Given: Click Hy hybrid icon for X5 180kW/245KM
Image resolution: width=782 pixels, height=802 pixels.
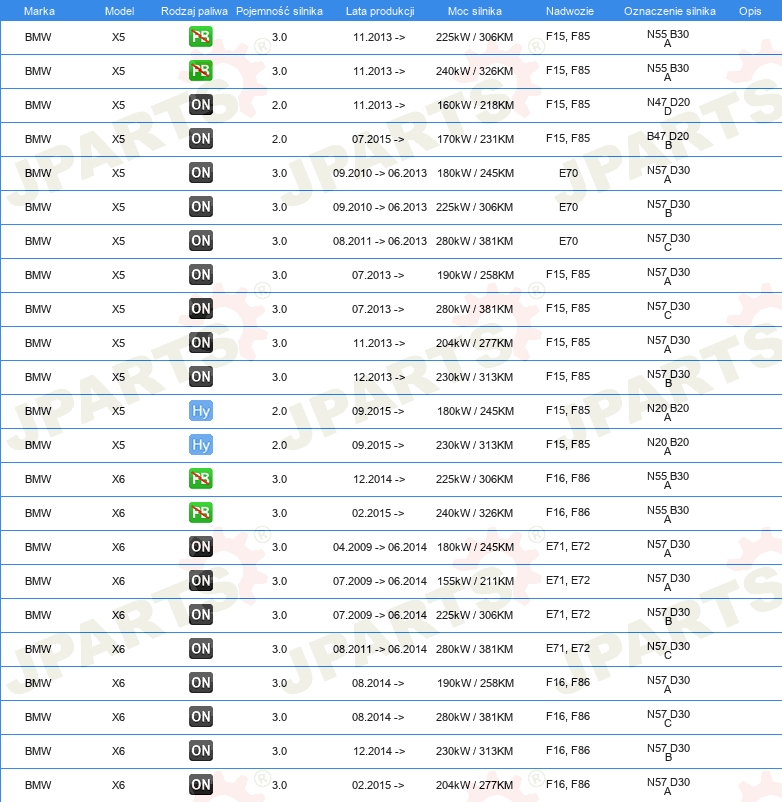Looking at the screenshot, I should click(200, 411).
